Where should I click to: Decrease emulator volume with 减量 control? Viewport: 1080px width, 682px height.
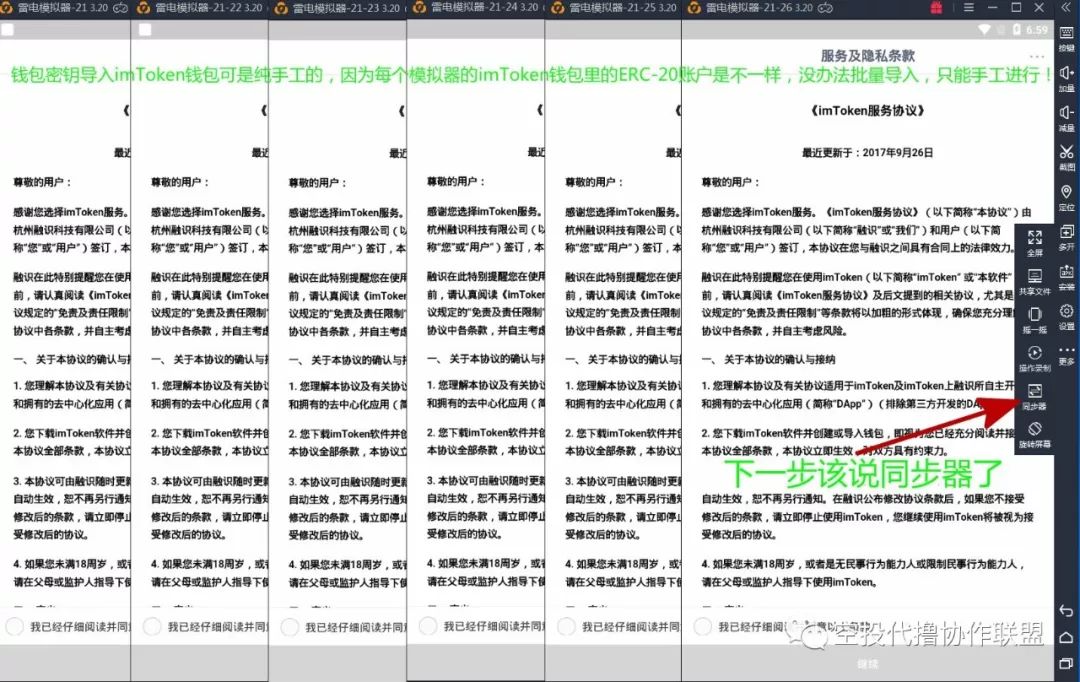pos(1065,115)
